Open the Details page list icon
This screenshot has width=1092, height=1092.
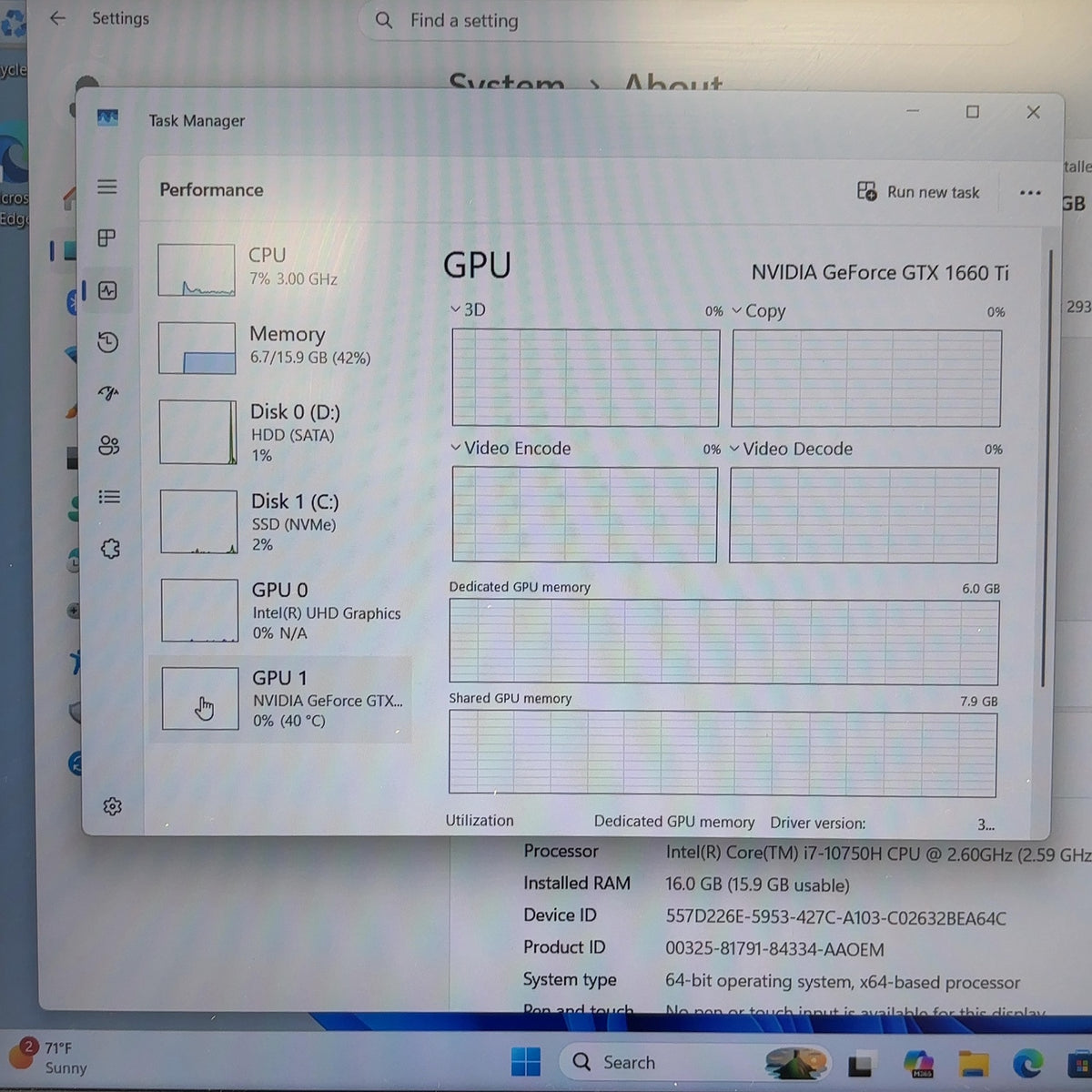tap(109, 497)
